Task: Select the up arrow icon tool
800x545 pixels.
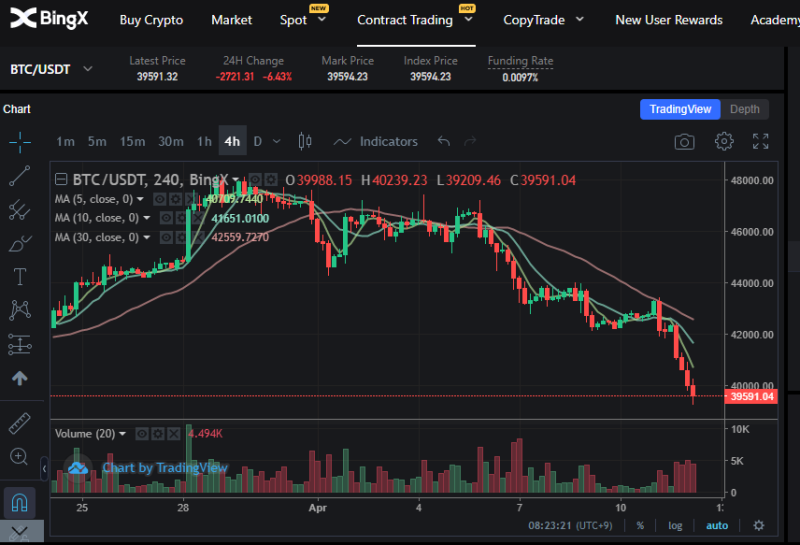Action: 20,378
